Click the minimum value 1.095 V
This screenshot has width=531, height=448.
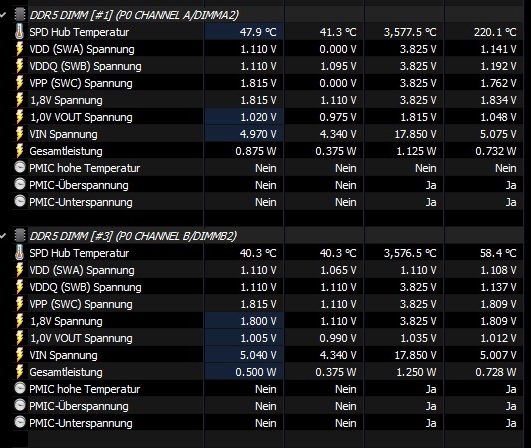coord(338,66)
